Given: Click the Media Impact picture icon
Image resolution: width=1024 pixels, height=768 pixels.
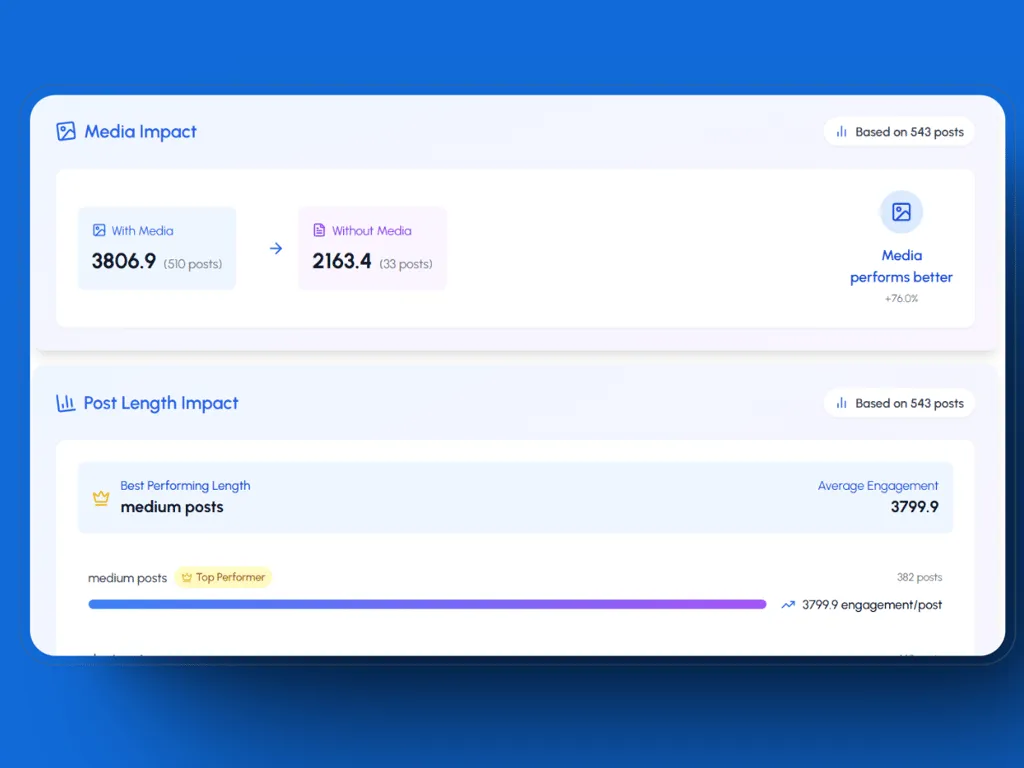Looking at the screenshot, I should tap(66, 131).
